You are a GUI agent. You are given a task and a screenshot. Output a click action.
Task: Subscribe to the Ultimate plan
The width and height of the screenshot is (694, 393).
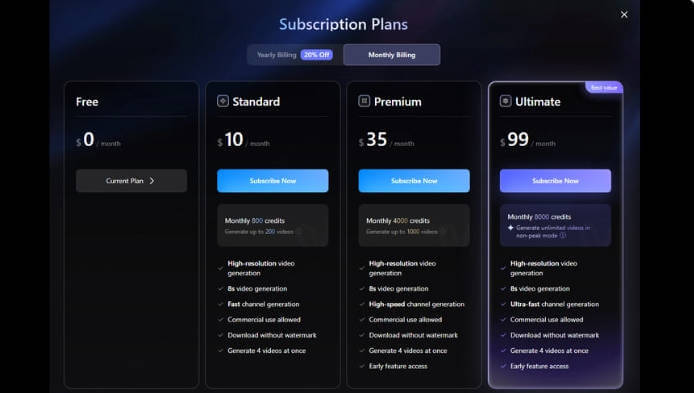(x=555, y=181)
